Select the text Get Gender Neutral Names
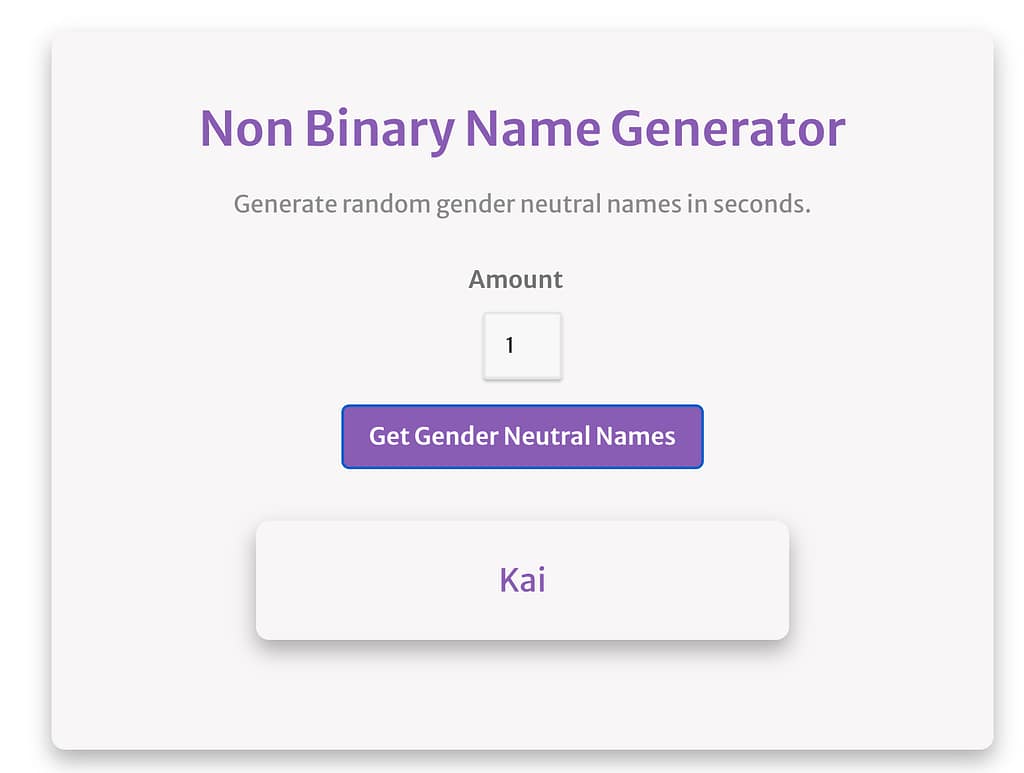Screen dimensions: 1024x773 tap(522, 436)
